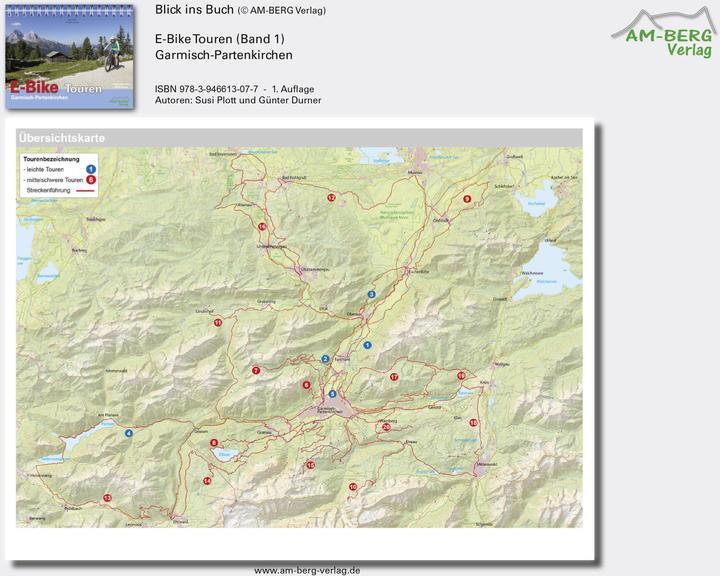Image resolution: width=720 pixels, height=576 pixels.
Task: Click blue tour marker 2 near Farchant
Action: tap(326, 359)
